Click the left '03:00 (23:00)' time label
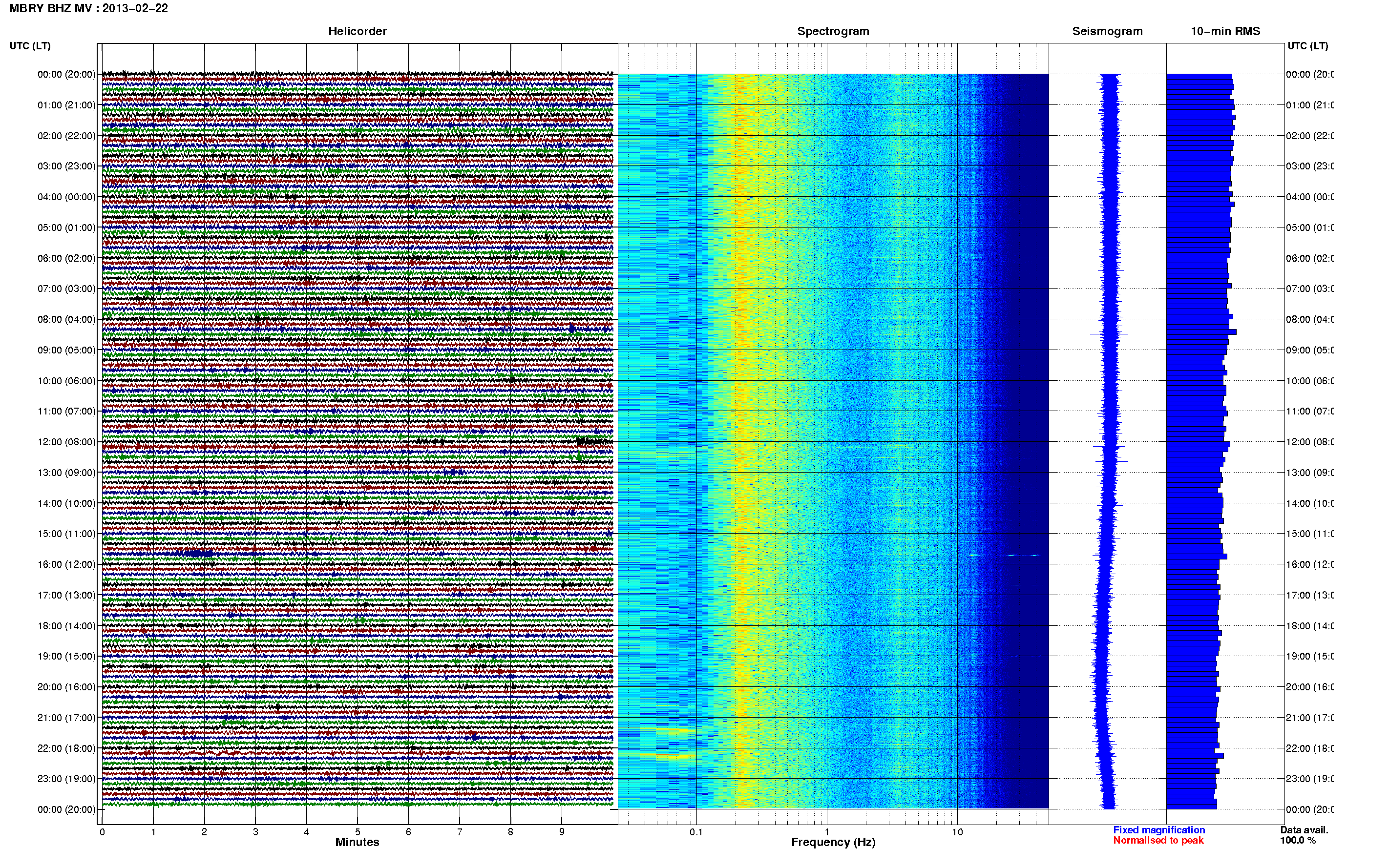 coord(66,166)
